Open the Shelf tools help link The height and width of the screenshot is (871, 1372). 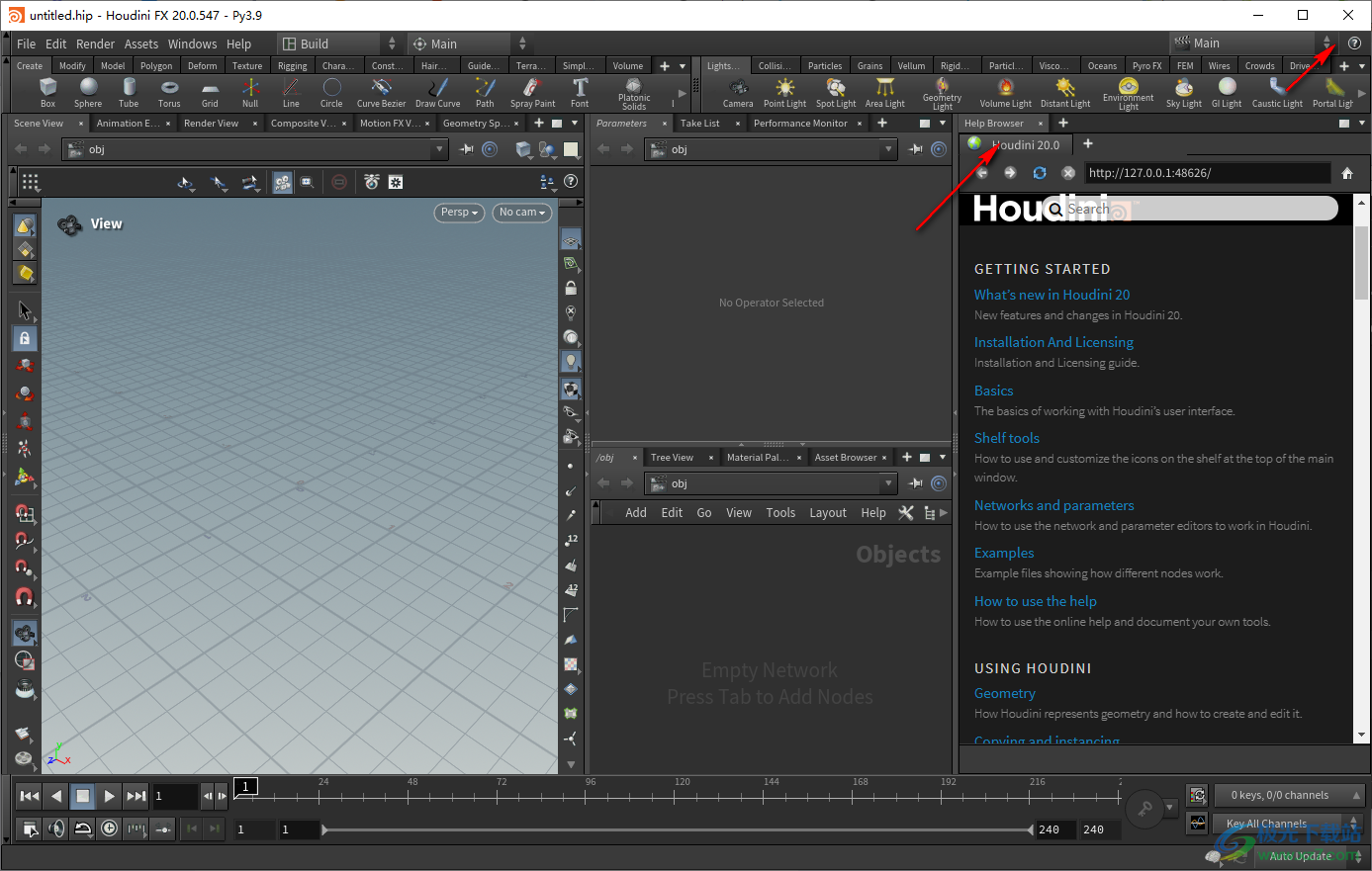1007,438
